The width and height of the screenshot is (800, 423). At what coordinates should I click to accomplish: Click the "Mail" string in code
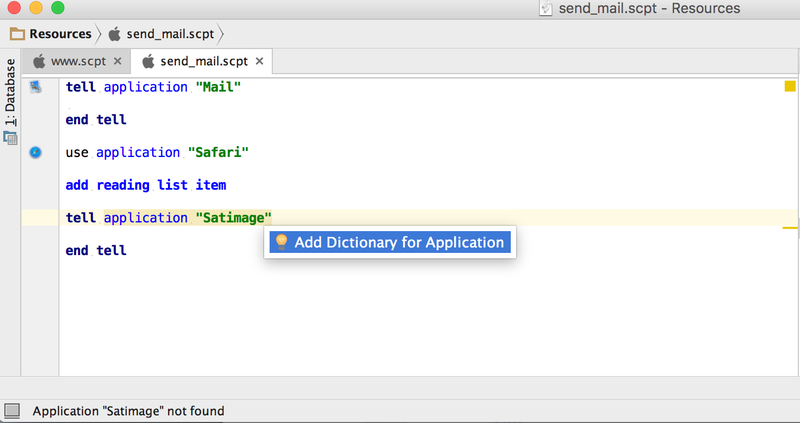[x=218, y=87]
